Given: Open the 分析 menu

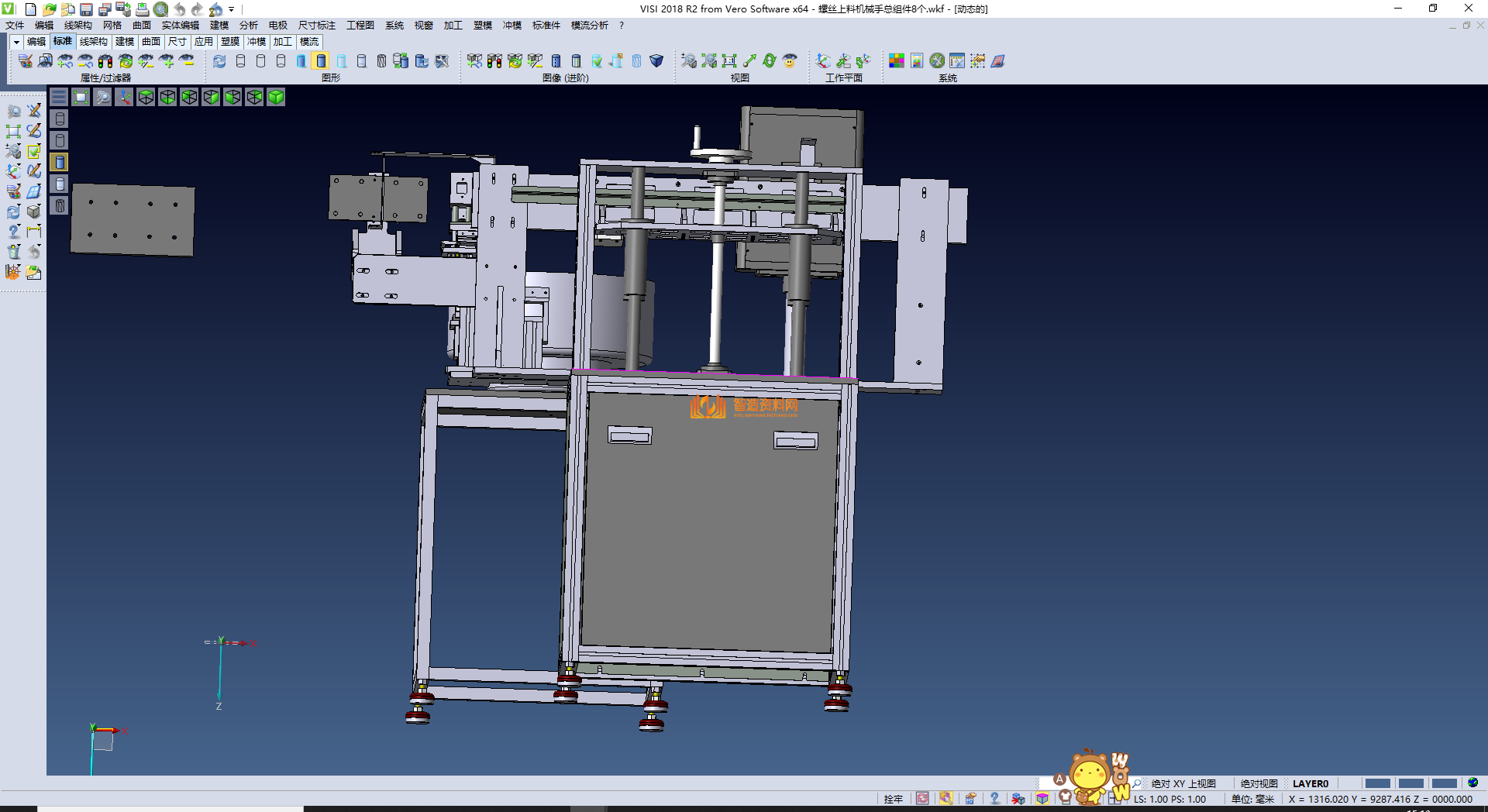Looking at the screenshot, I should point(248,26).
